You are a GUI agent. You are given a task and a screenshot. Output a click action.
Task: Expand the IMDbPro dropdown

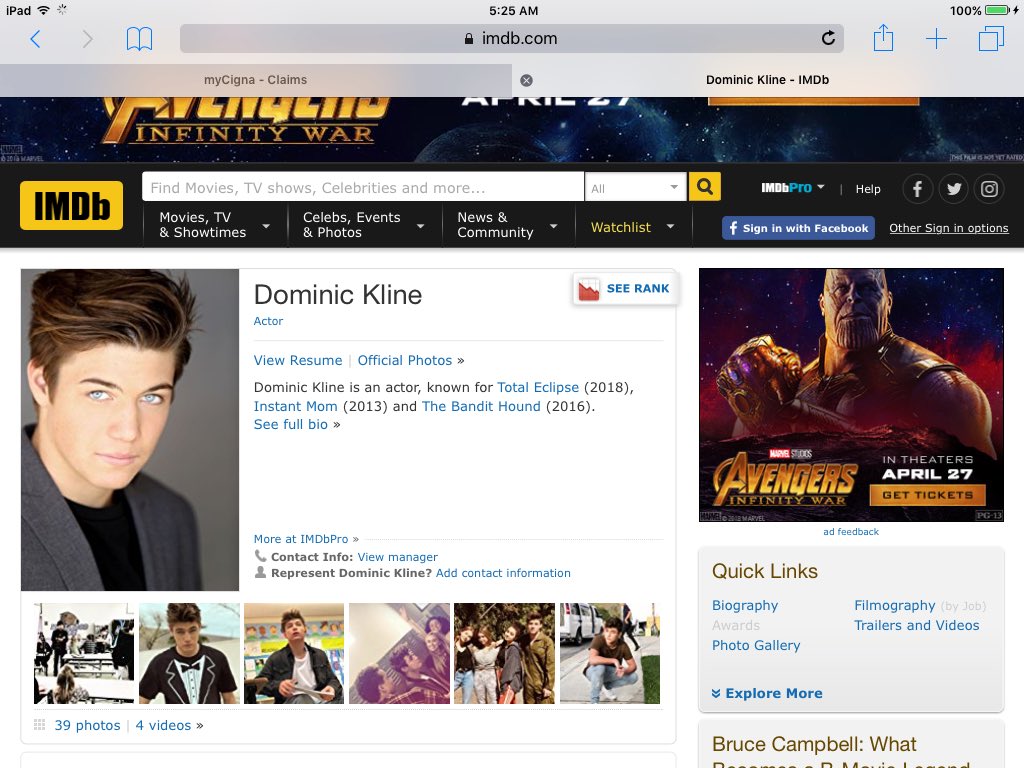coord(792,188)
